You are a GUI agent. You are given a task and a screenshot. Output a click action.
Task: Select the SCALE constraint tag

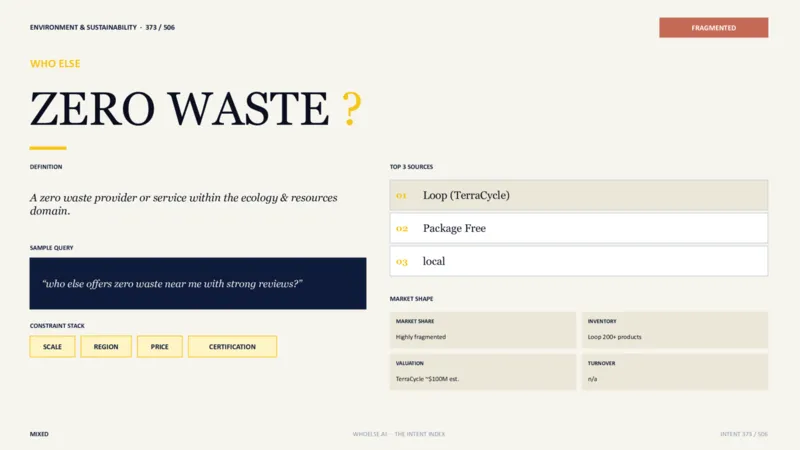click(52, 346)
